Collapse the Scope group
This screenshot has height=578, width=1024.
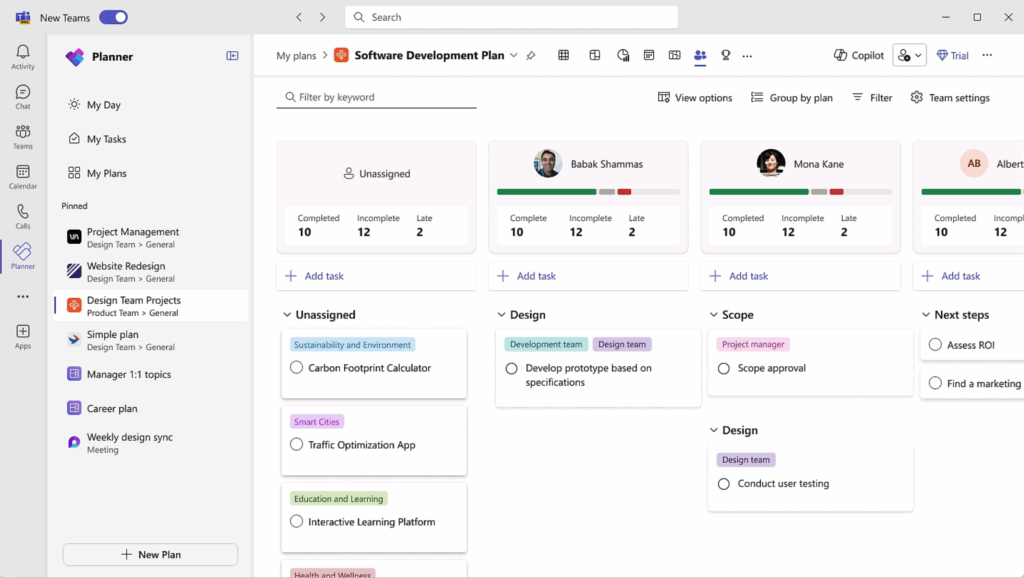click(x=713, y=315)
